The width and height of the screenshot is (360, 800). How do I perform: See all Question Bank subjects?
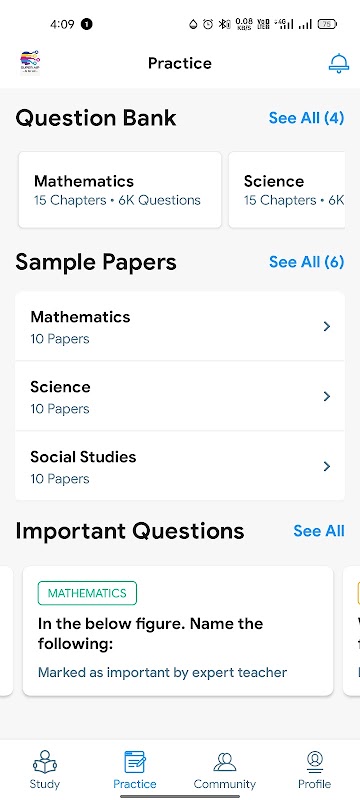coord(306,118)
